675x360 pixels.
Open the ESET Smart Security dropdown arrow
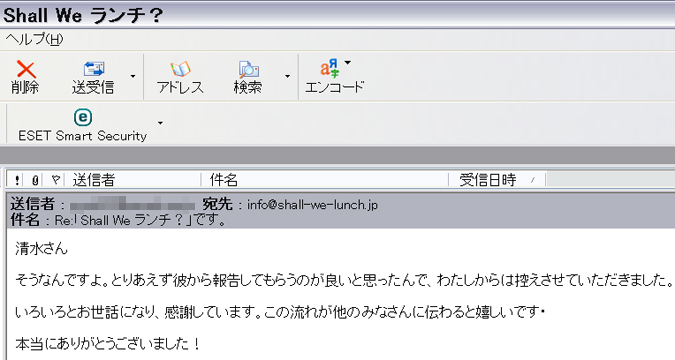tap(160, 123)
